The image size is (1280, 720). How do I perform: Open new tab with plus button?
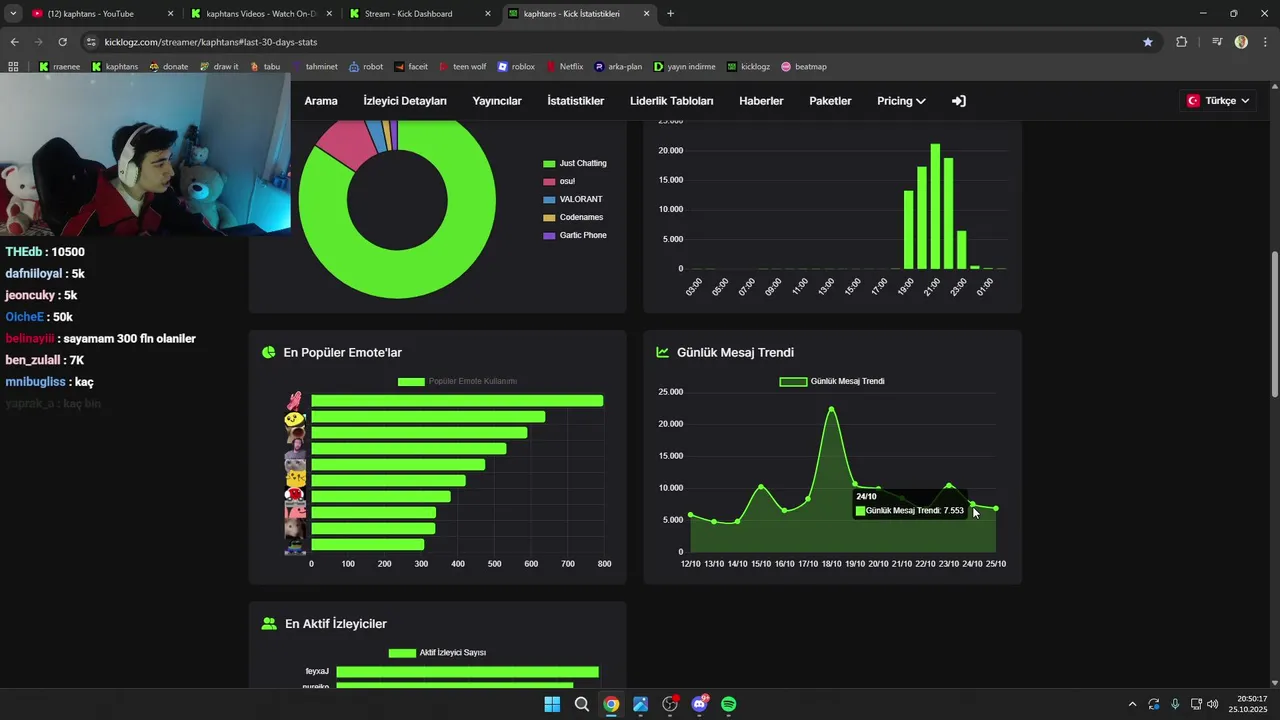point(670,14)
